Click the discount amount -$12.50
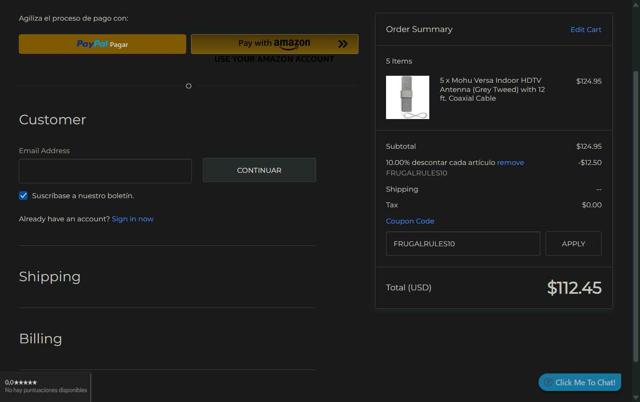Screen dimensions: 640x402 click(x=590, y=162)
